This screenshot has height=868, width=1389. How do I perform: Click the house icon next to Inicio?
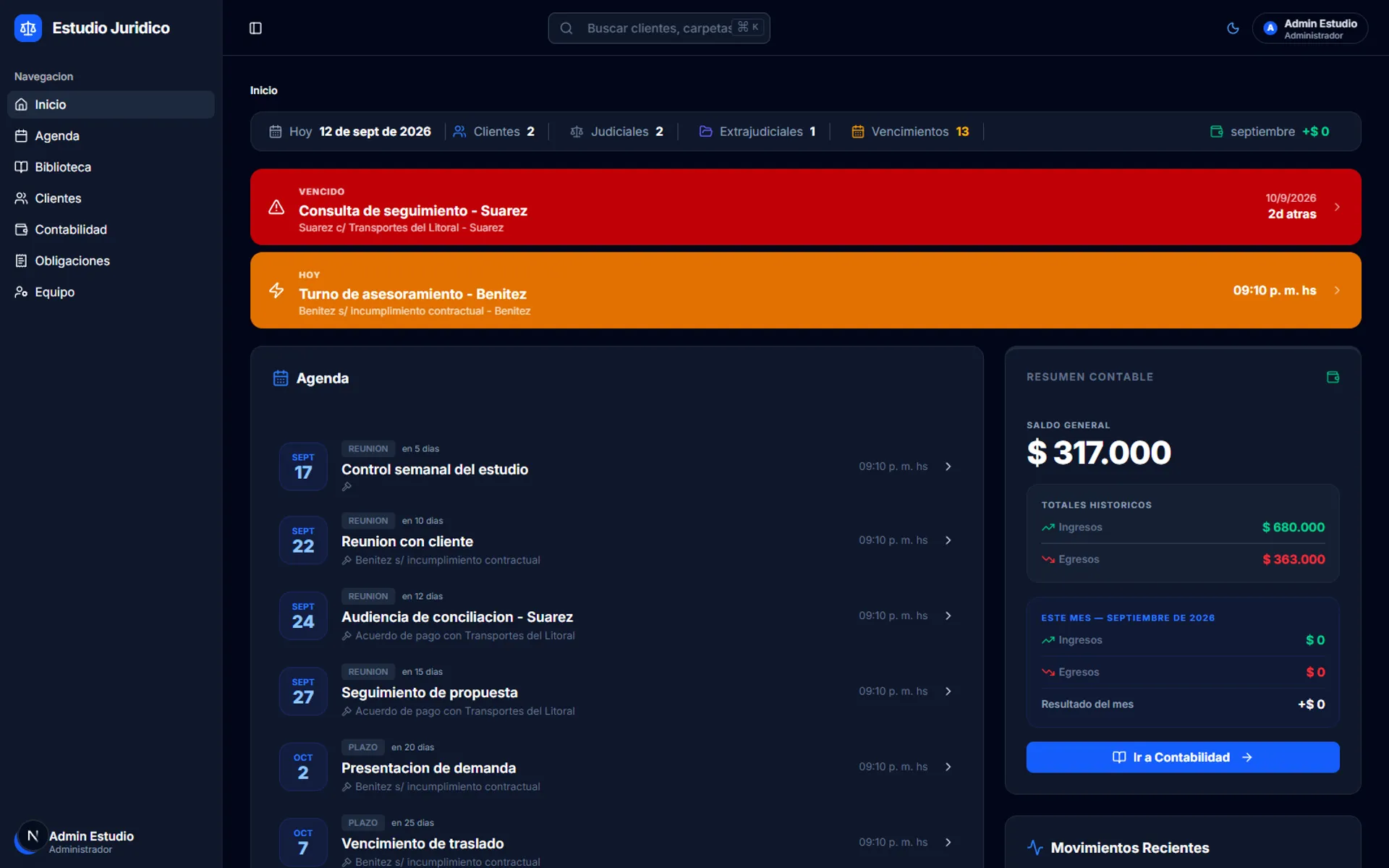[x=21, y=105]
